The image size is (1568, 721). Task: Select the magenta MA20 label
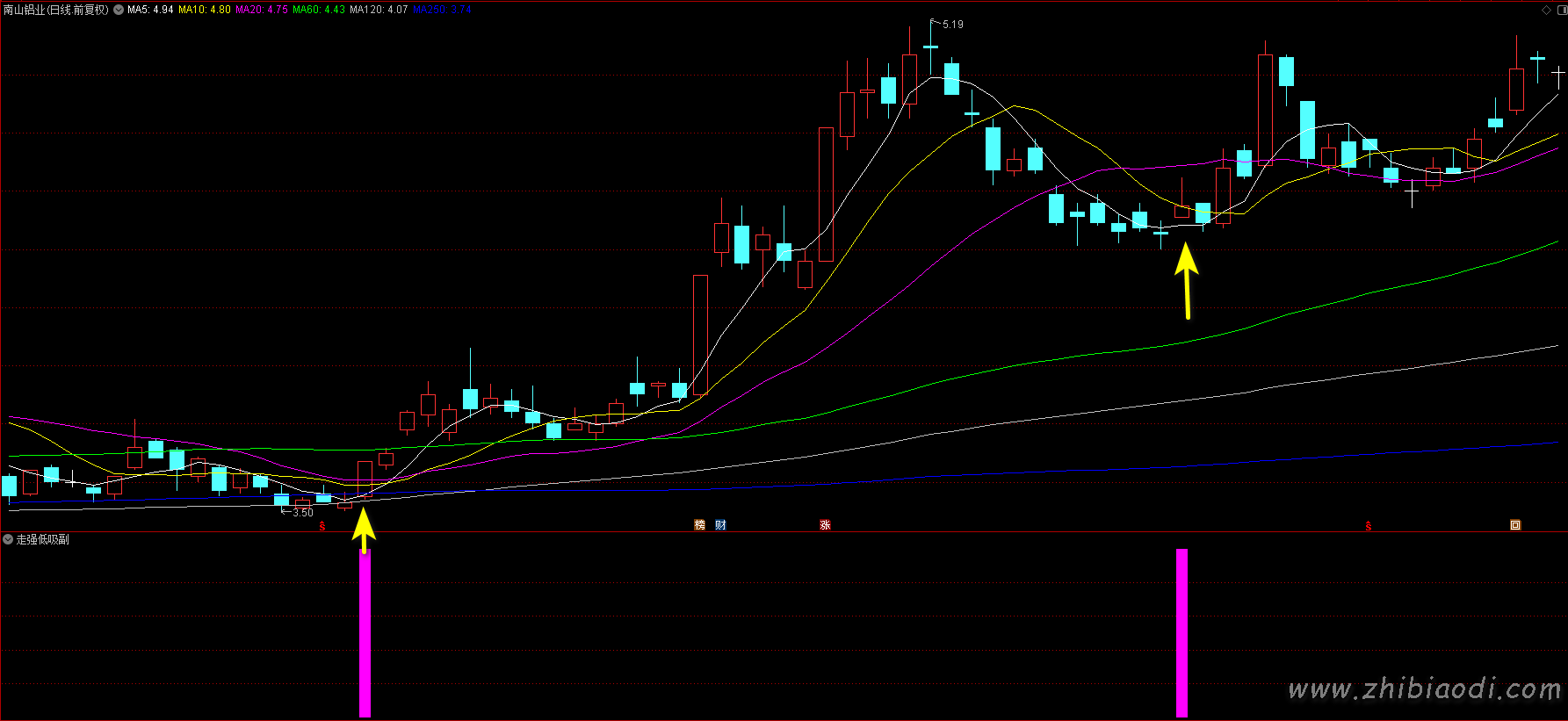[x=262, y=10]
